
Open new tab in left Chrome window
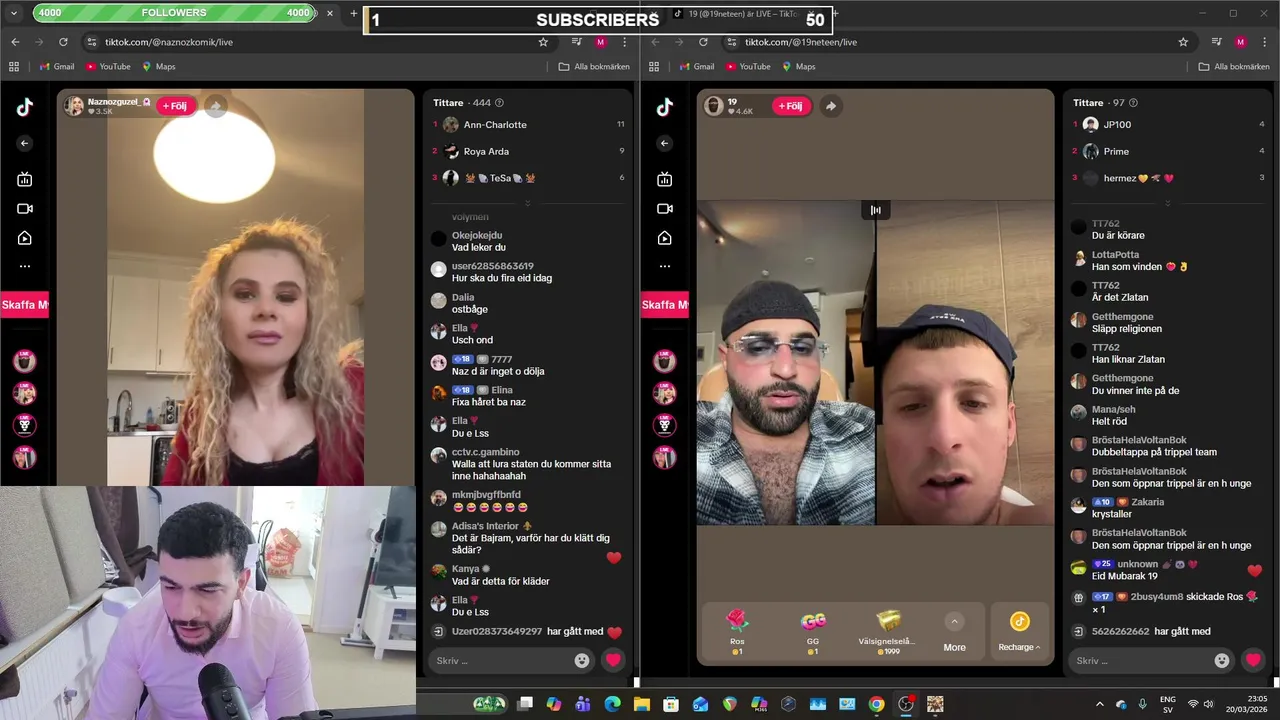tap(353, 13)
